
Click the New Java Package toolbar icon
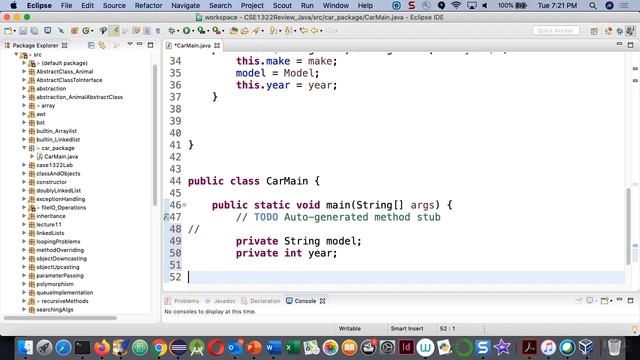point(74,31)
